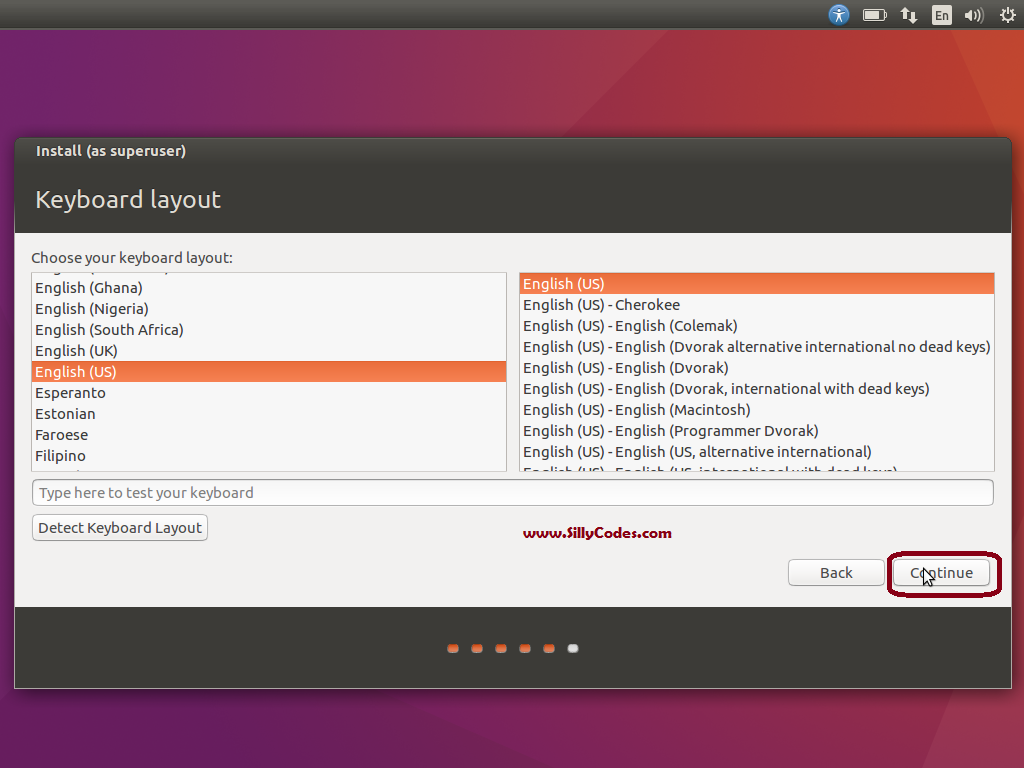Select English (Ghana) in layout list
Viewport: 1024px width, 768px height.
coord(269,288)
